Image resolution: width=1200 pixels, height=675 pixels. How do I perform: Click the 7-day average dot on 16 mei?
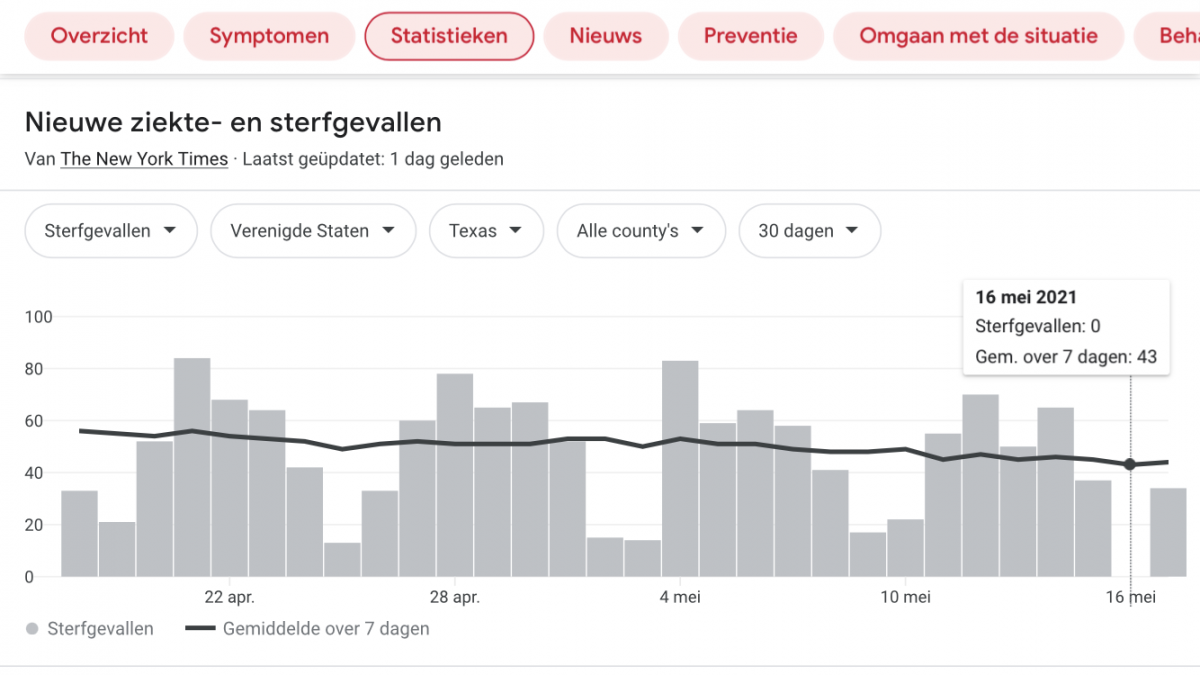[x=1130, y=464]
